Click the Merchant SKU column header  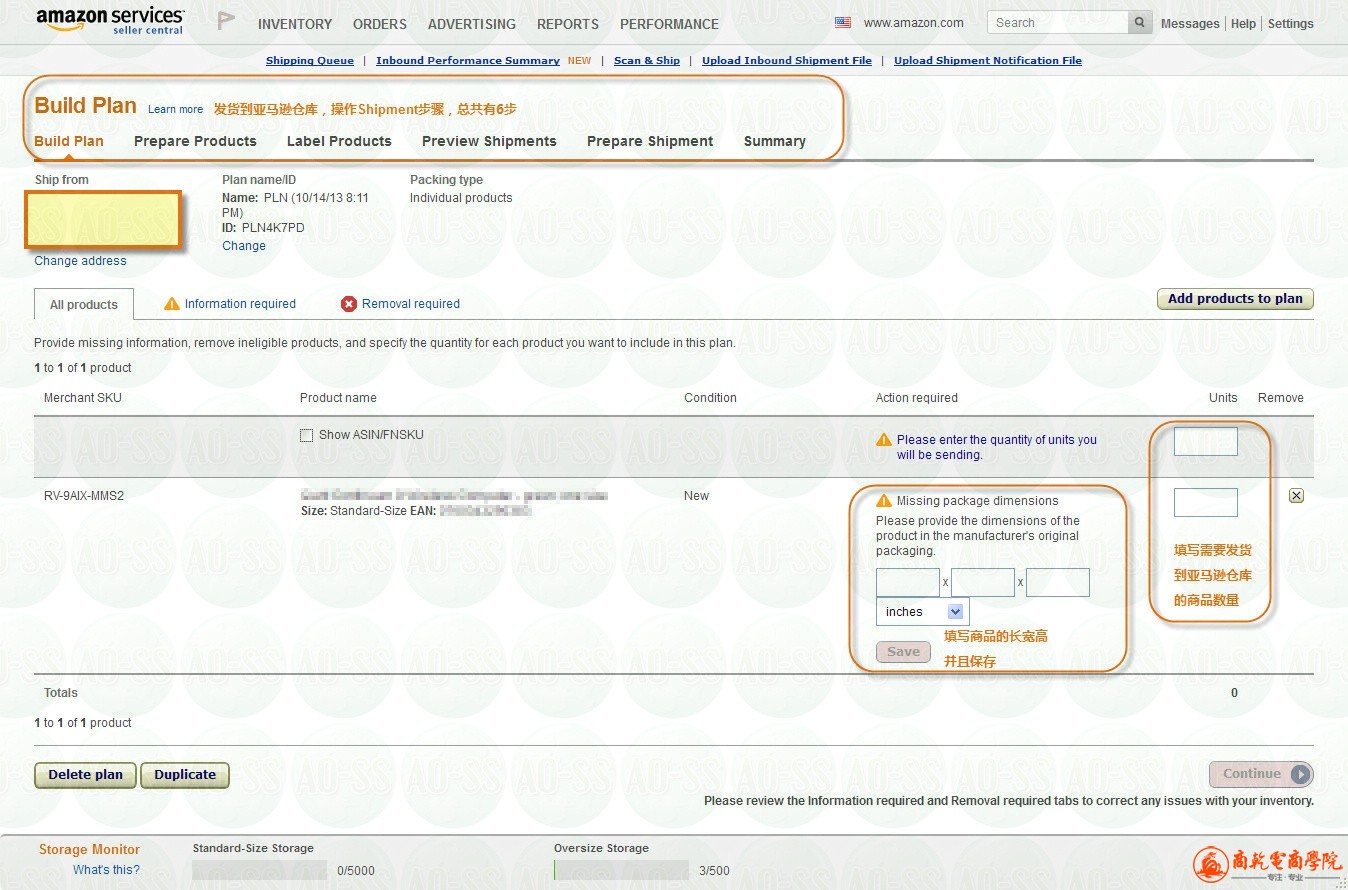click(x=83, y=398)
